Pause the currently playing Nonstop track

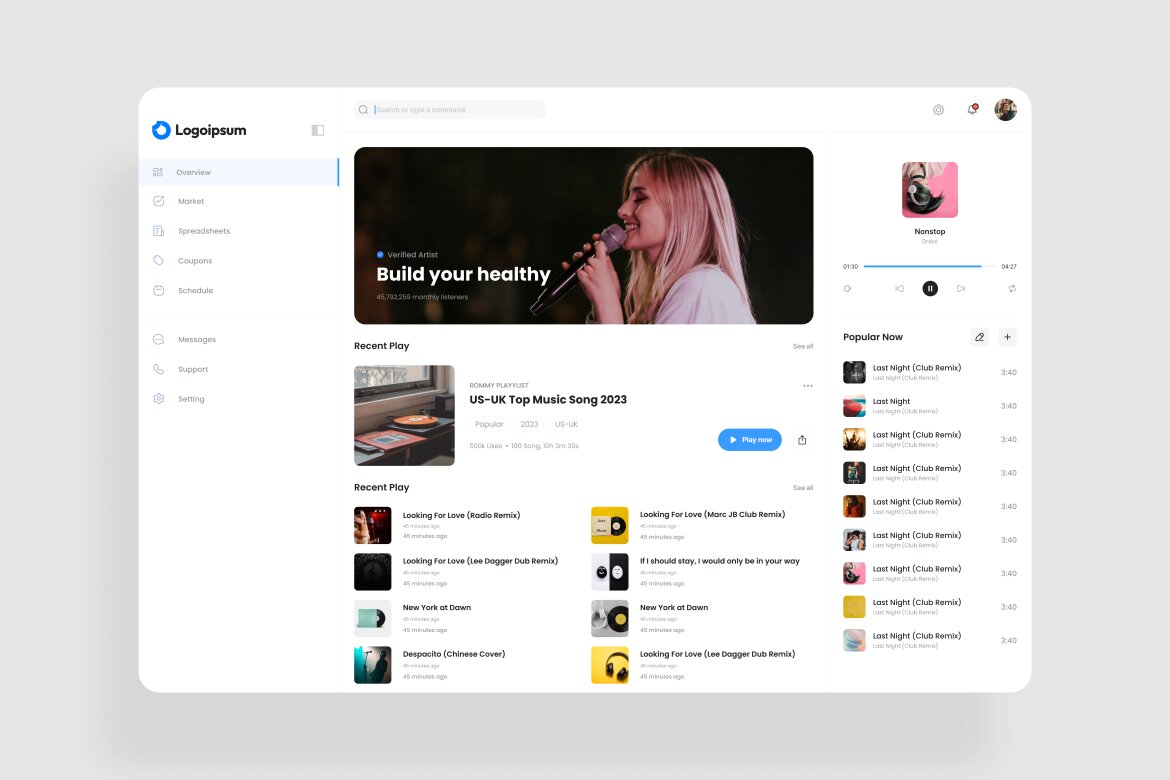pyautogui.click(x=930, y=288)
